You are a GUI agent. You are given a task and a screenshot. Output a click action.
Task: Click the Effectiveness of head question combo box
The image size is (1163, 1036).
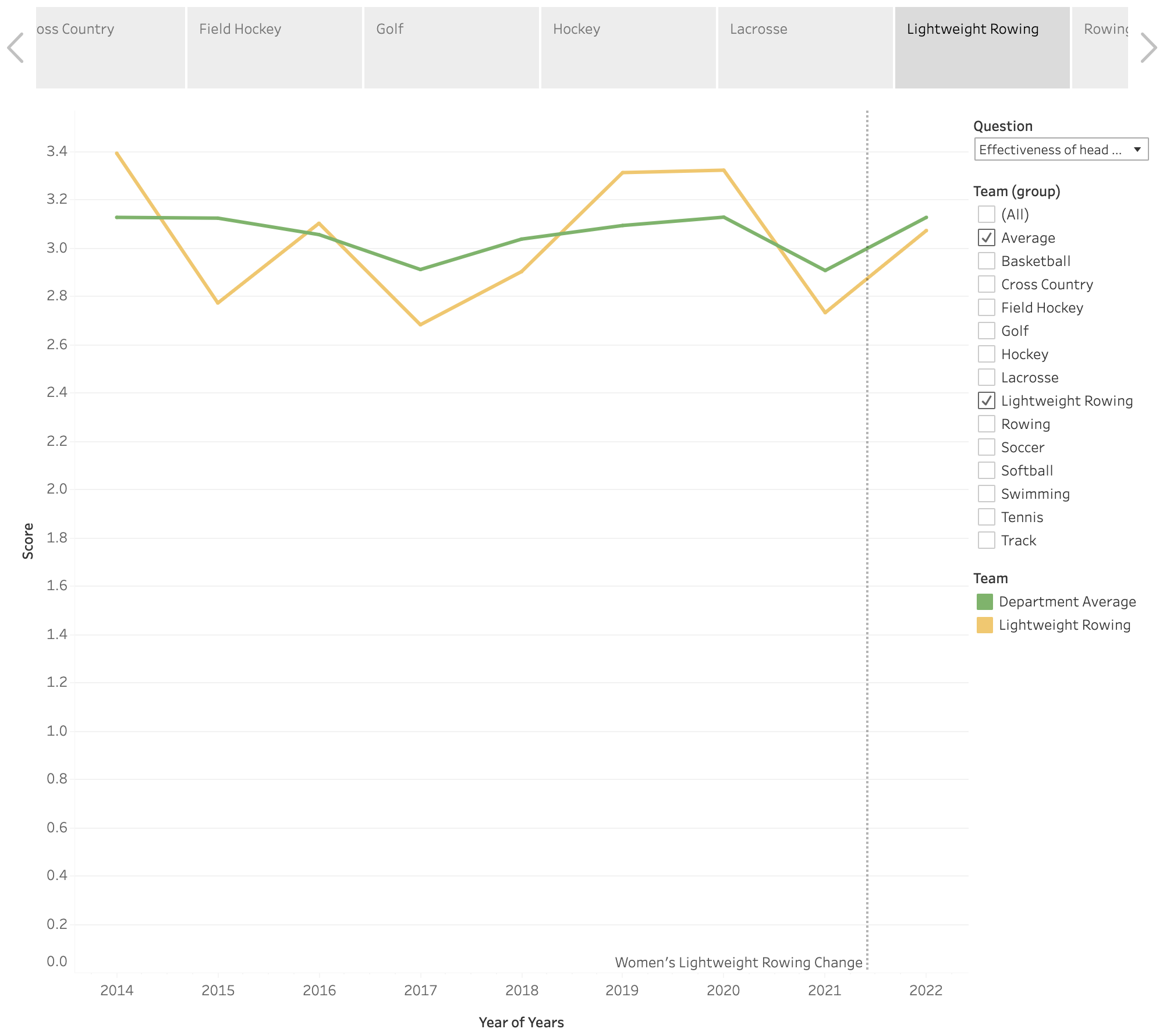pyautogui.click(x=1052, y=150)
